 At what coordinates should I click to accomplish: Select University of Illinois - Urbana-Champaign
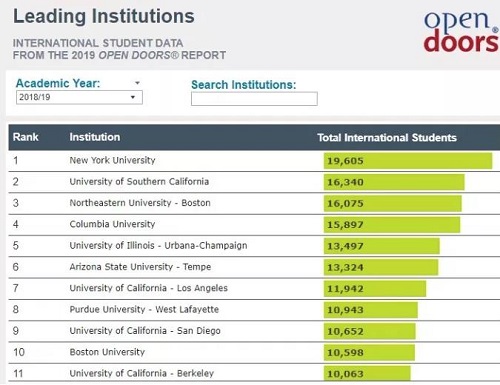[158, 246]
